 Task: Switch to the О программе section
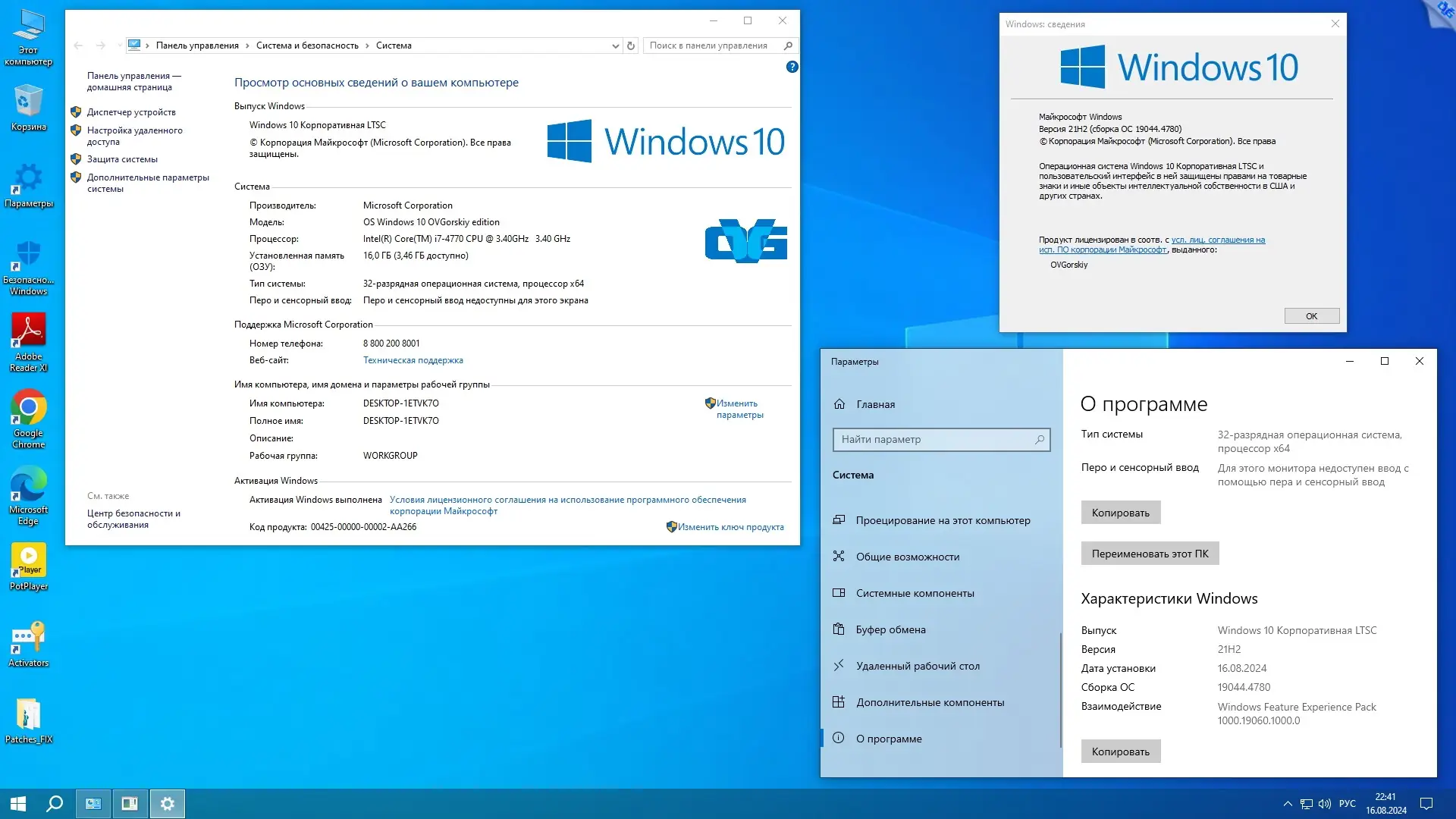889,738
